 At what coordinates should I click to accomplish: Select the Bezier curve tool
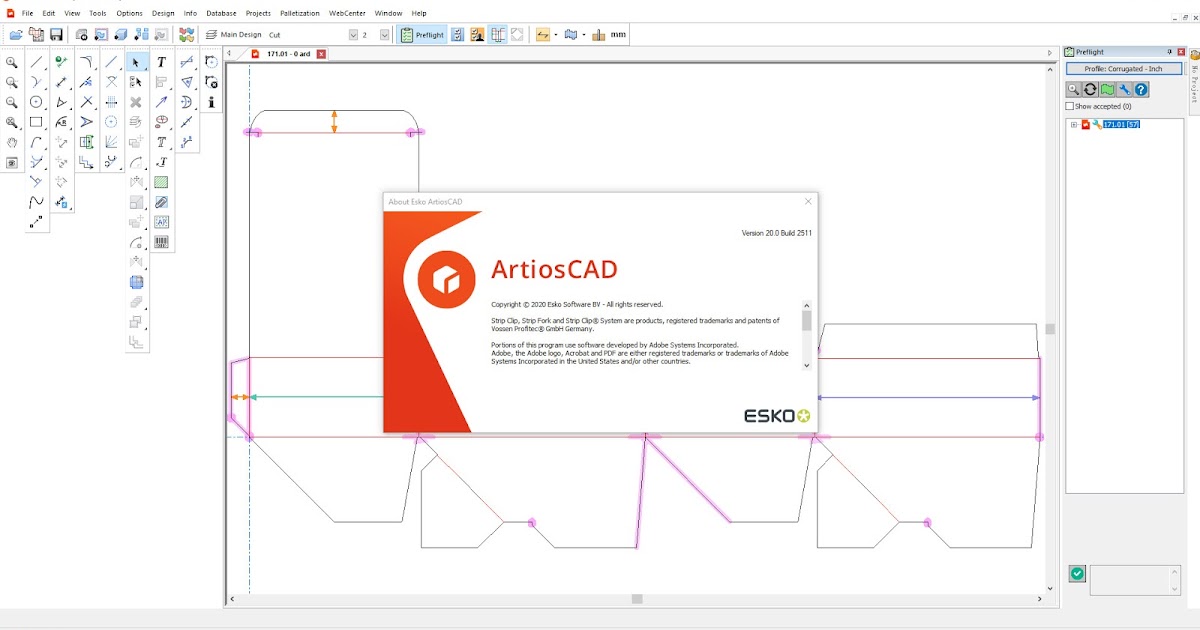[37, 202]
